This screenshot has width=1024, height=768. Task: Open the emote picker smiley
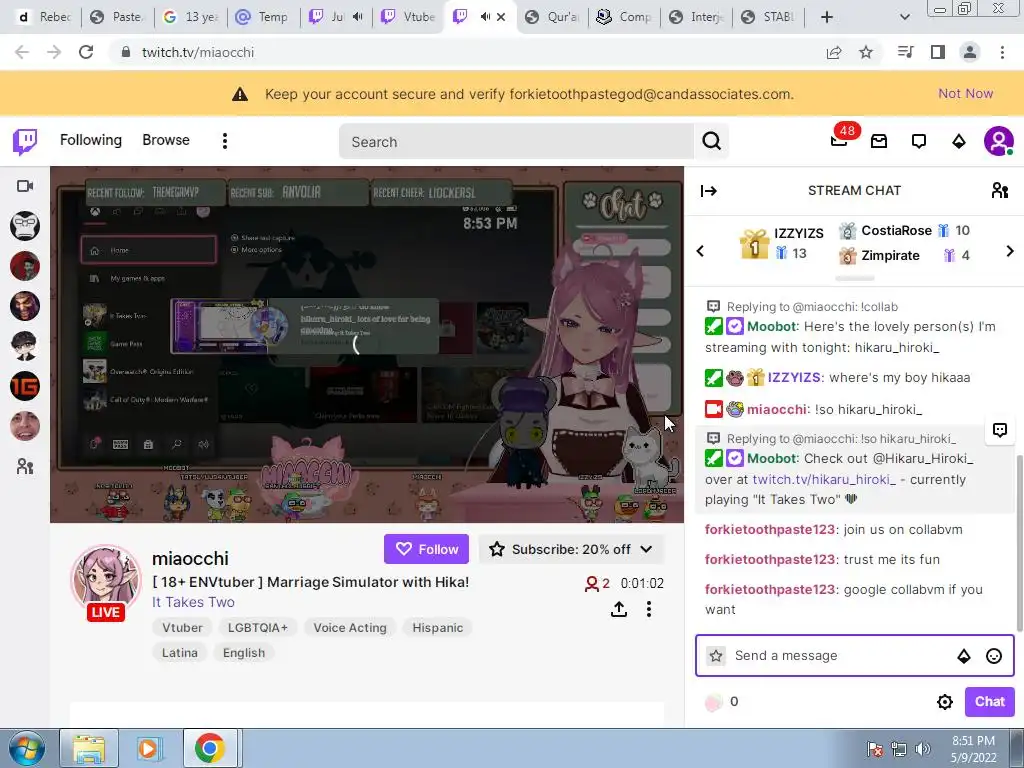tap(993, 656)
